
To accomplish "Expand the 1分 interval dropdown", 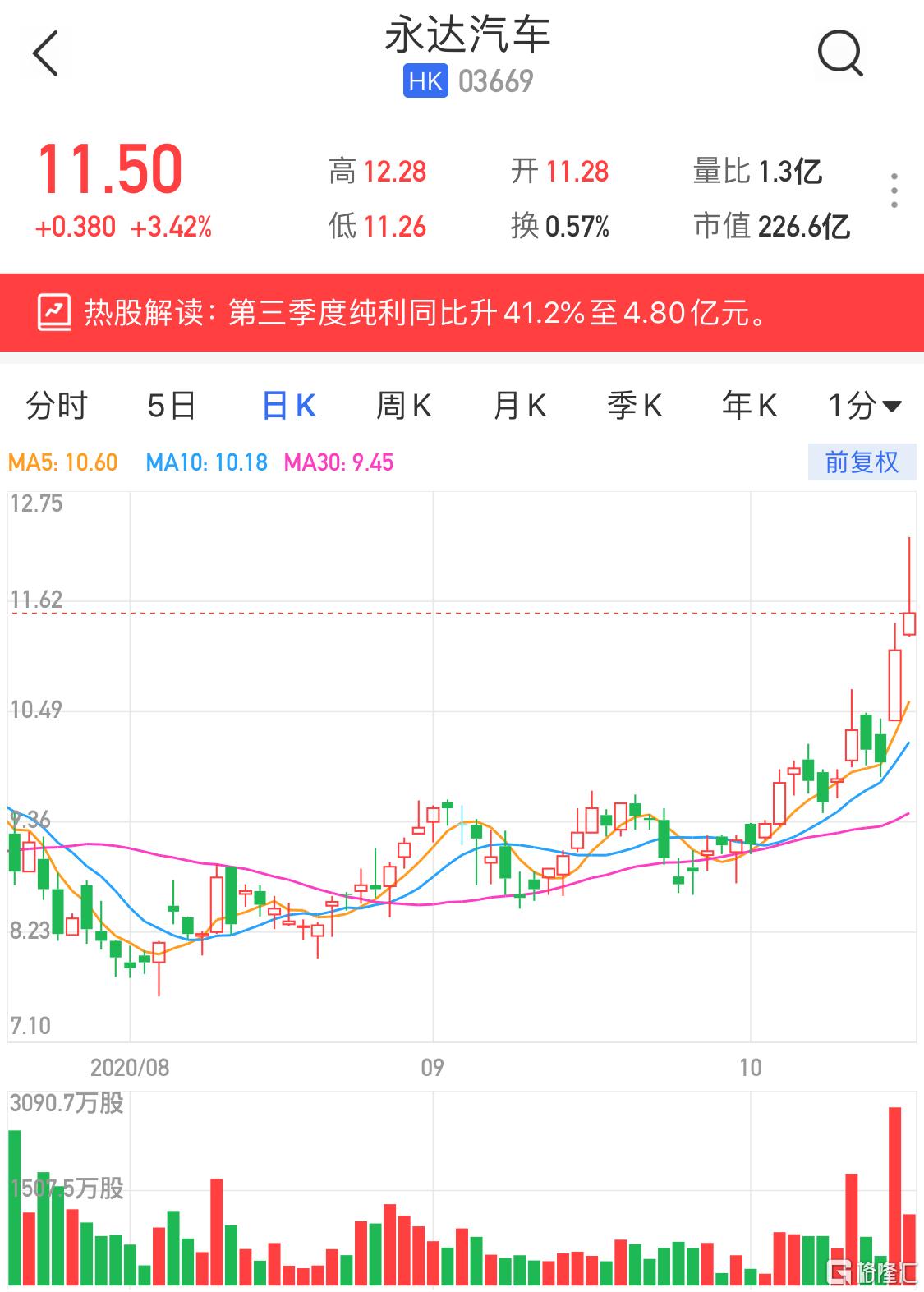I will [x=864, y=406].
